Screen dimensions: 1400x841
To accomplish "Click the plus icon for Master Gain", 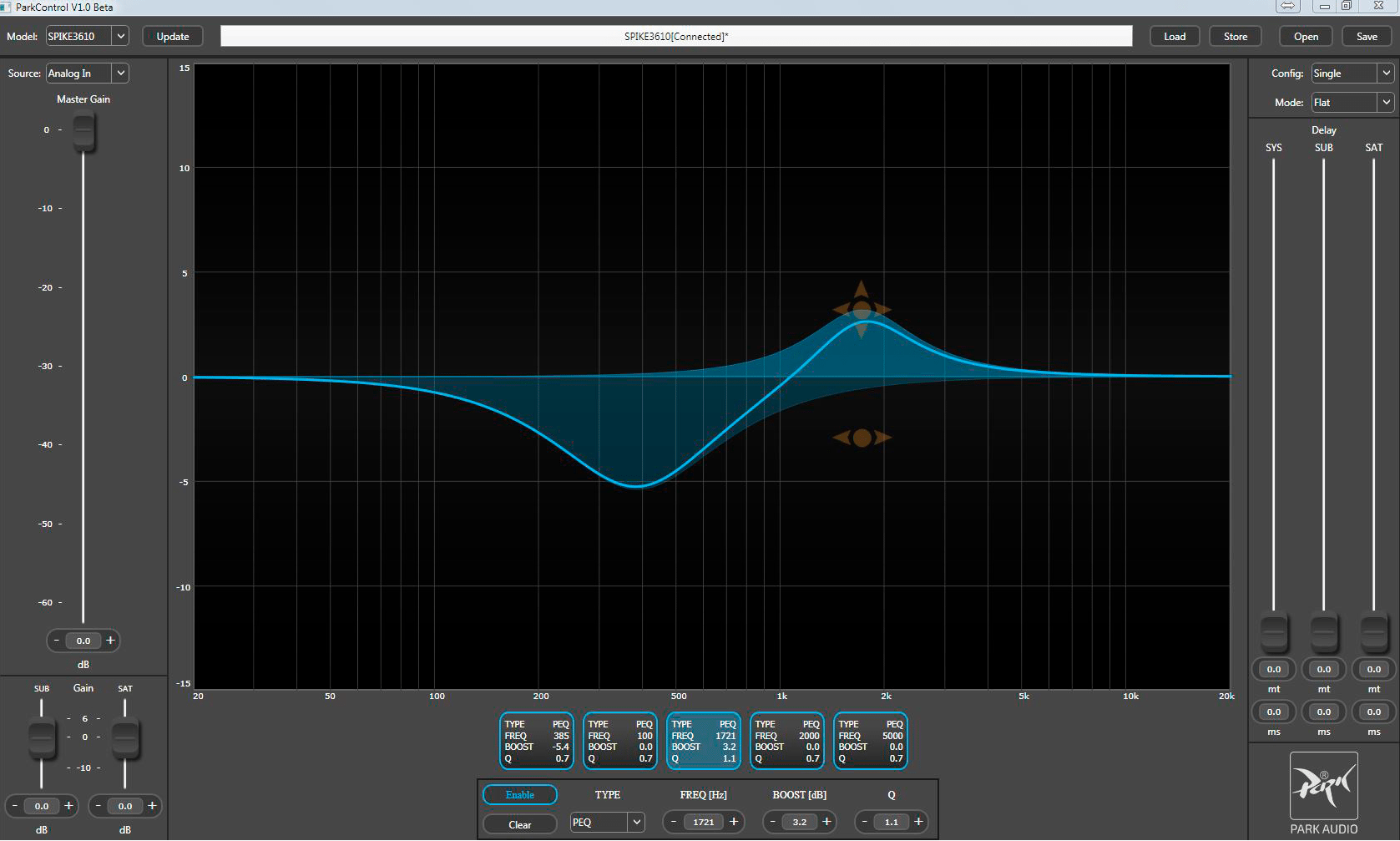I will point(110,641).
